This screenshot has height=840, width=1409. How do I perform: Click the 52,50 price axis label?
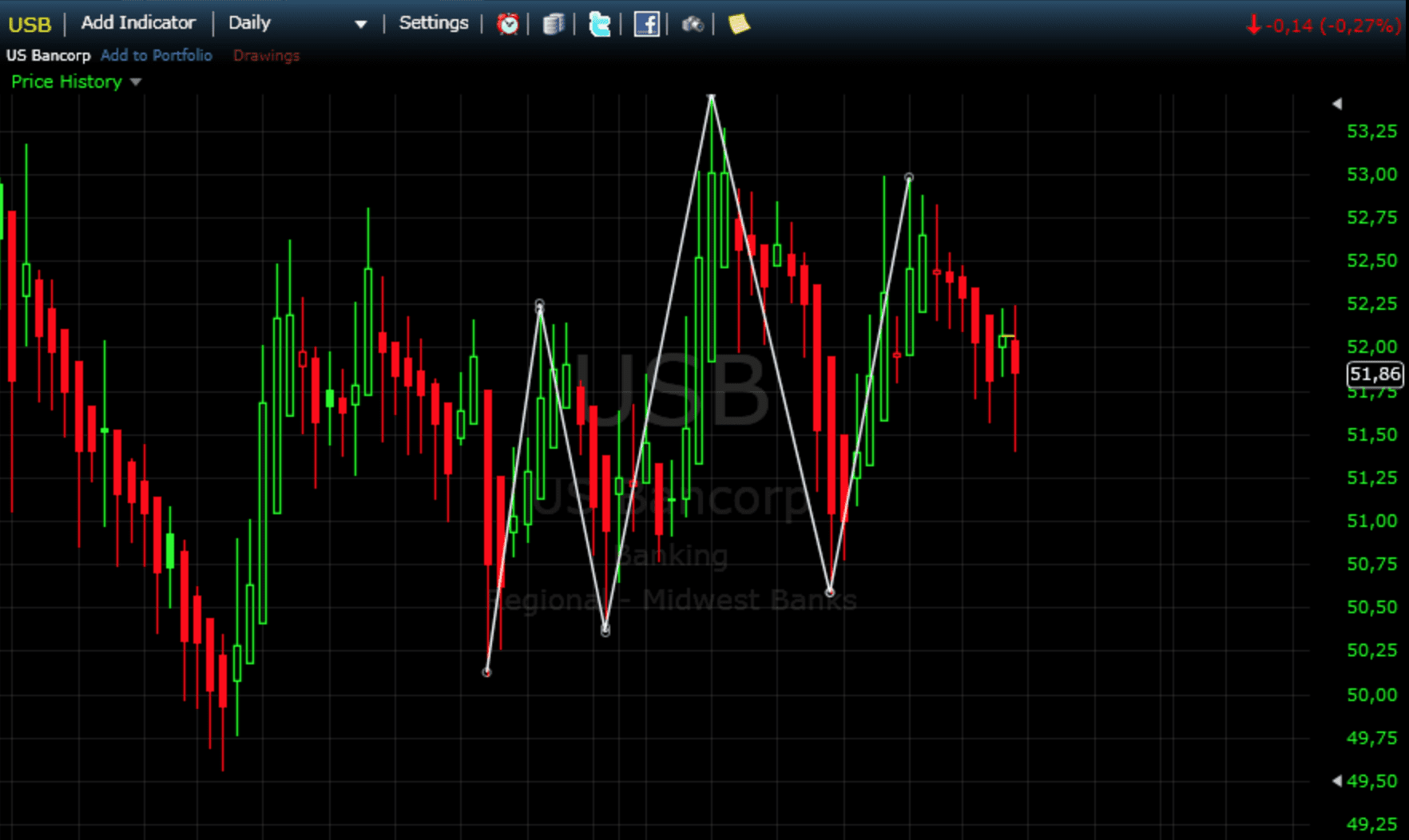pyautogui.click(x=1372, y=261)
